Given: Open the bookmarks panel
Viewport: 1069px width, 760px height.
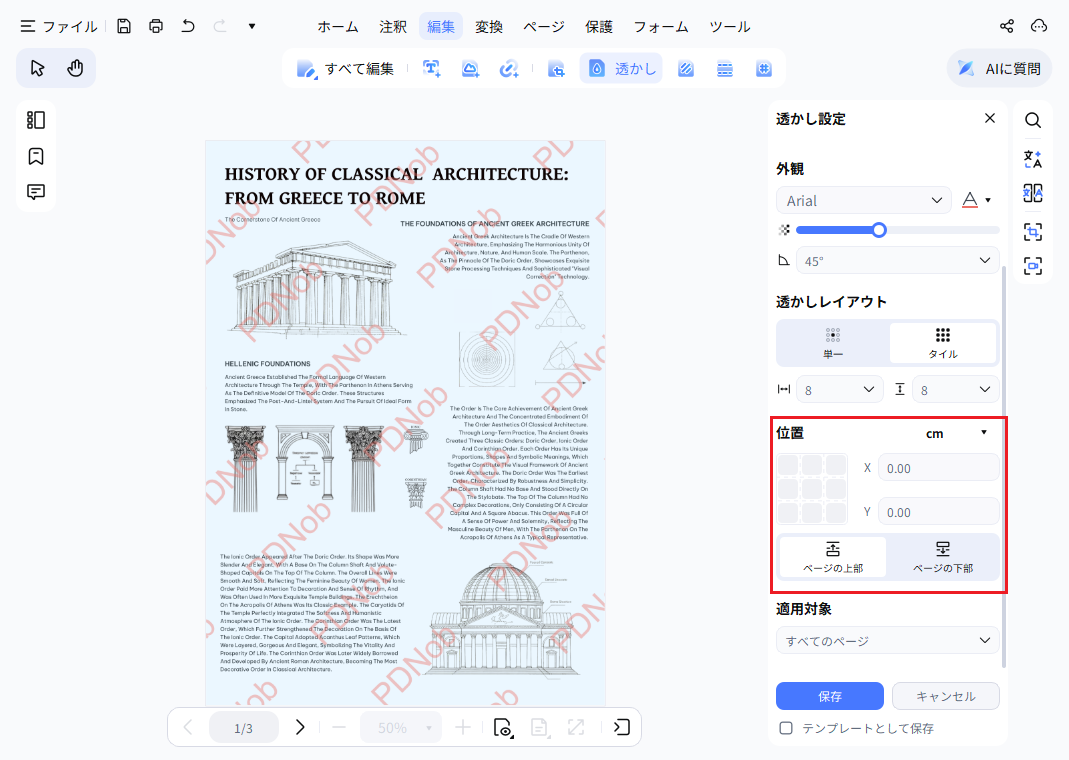Looking at the screenshot, I should [35, 156].
